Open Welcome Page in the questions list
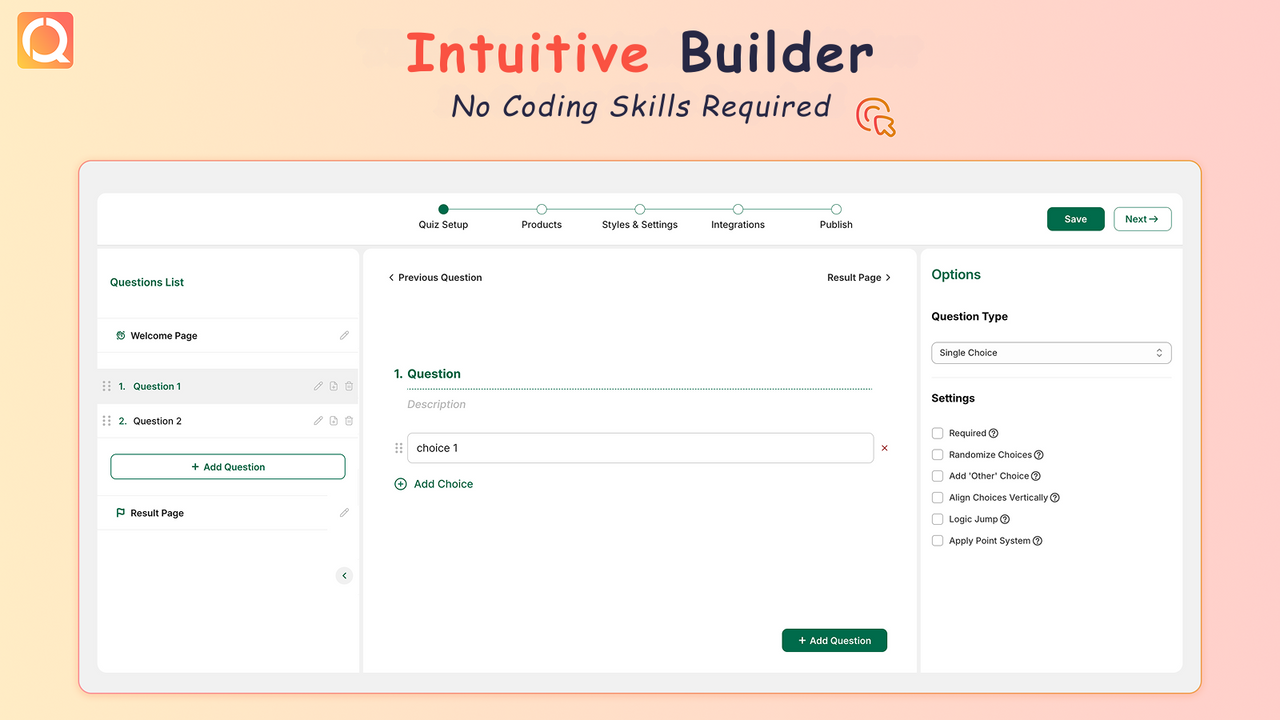Image resolution: width=1280 pixels, height=720 pixels. tap(228, 336)
